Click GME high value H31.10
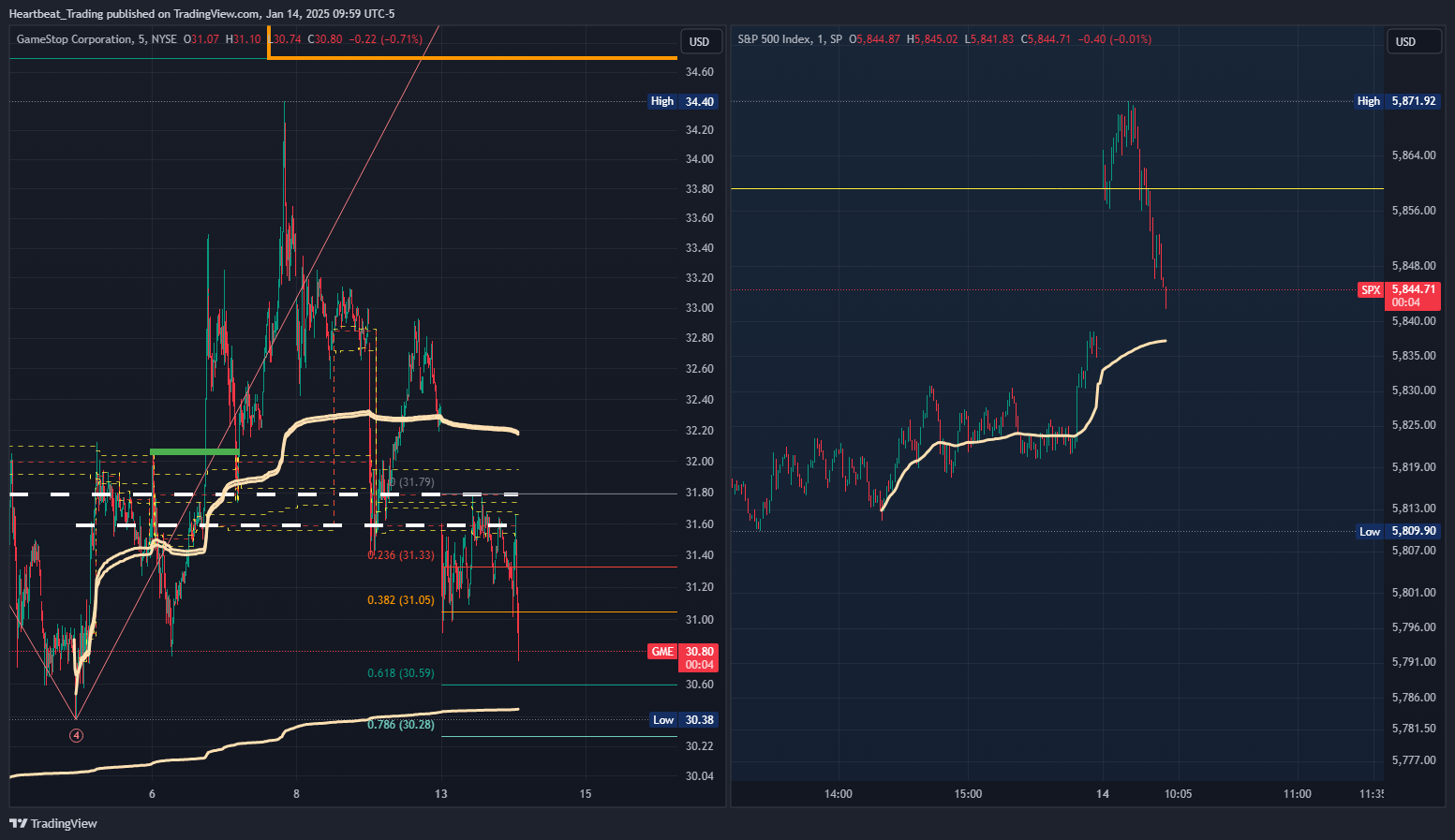 click(244, 39)
